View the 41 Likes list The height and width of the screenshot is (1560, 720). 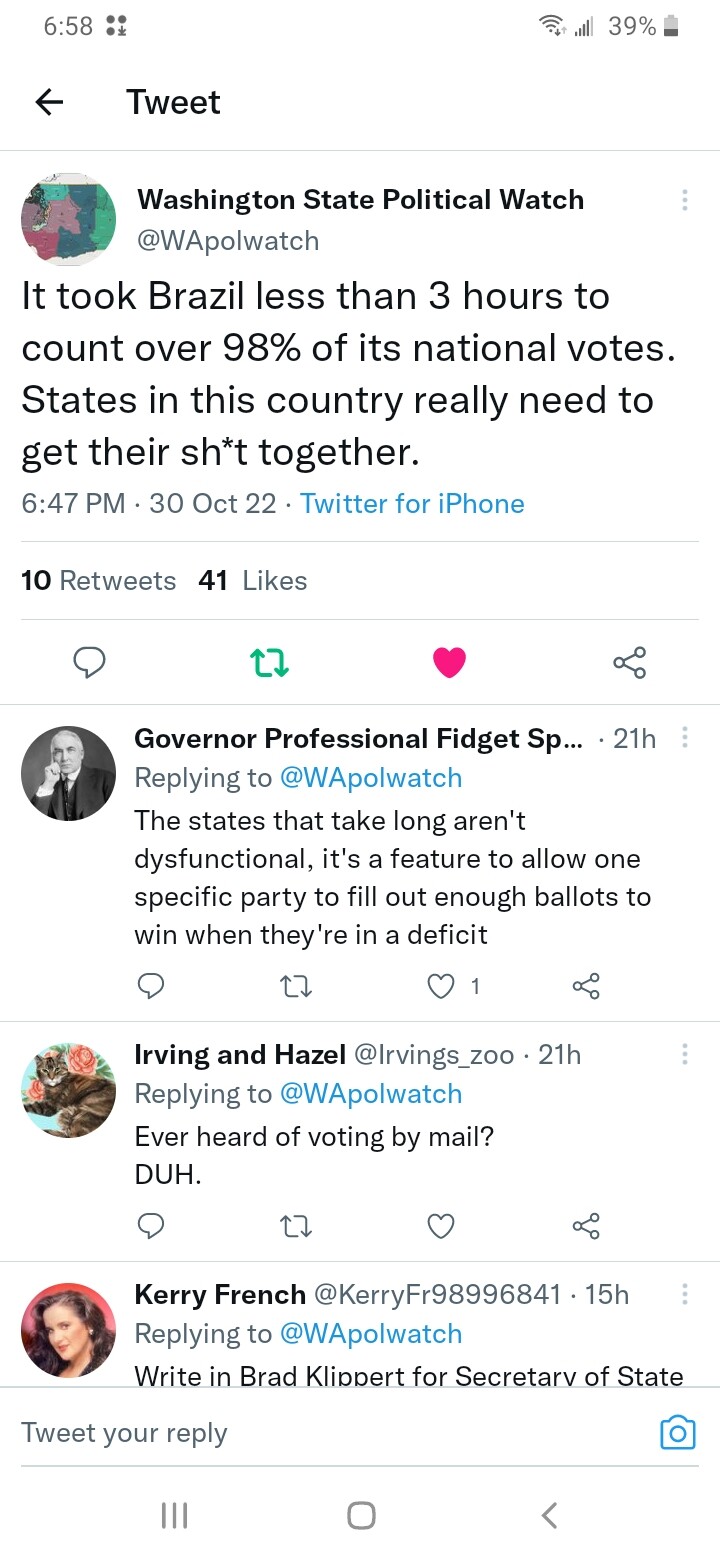pos(253,580)
